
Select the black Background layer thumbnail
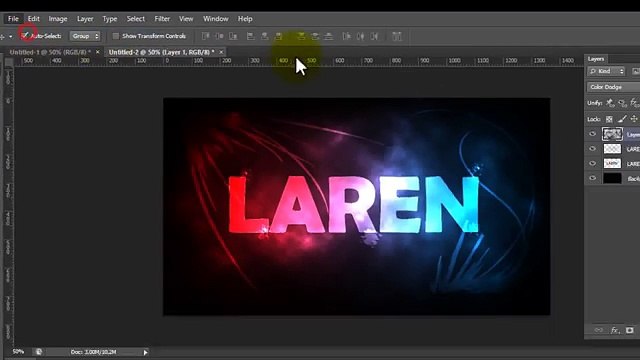[x=612, y=178]
